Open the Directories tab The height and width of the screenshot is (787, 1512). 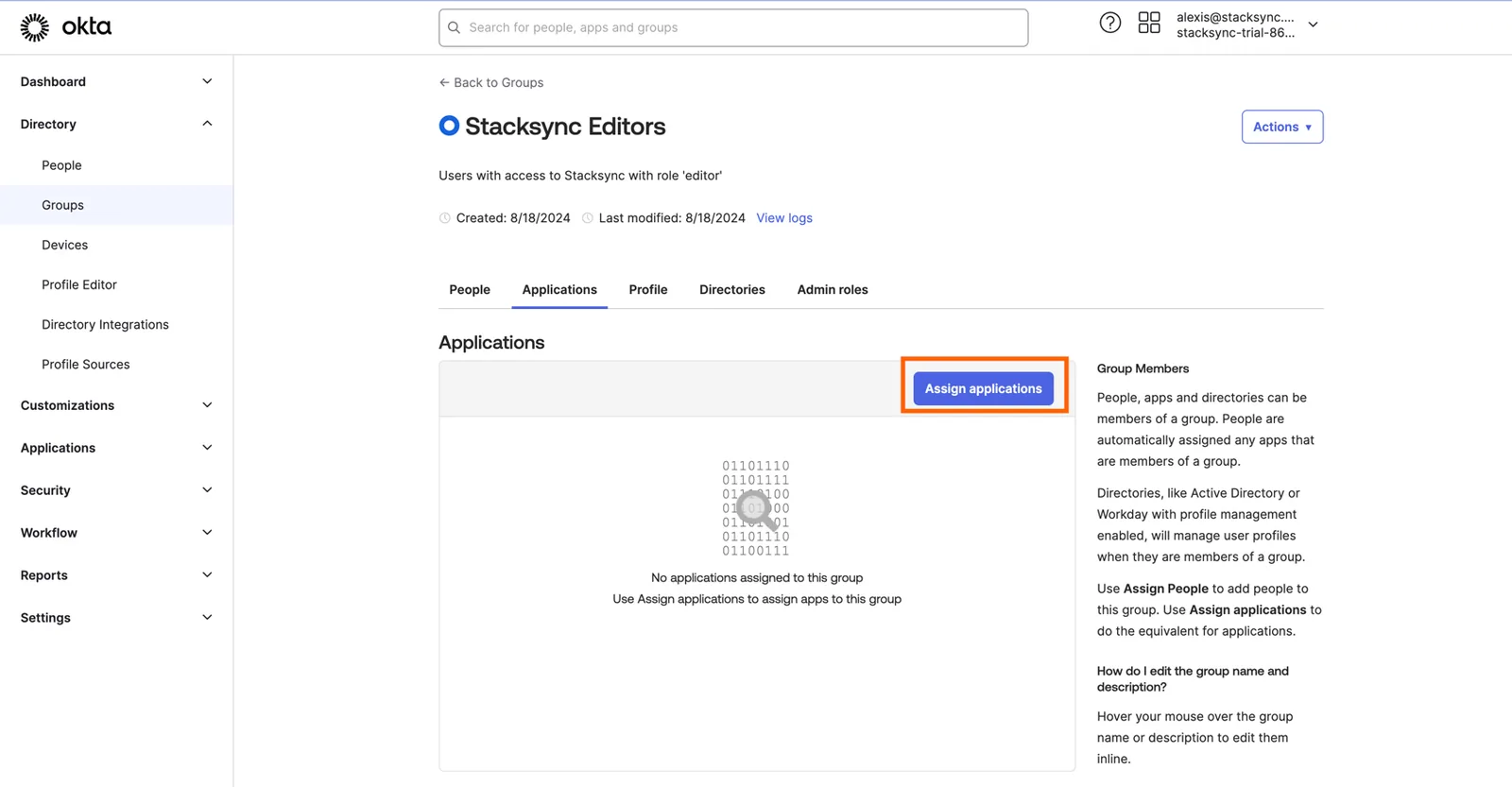click(x=732, y=290)
